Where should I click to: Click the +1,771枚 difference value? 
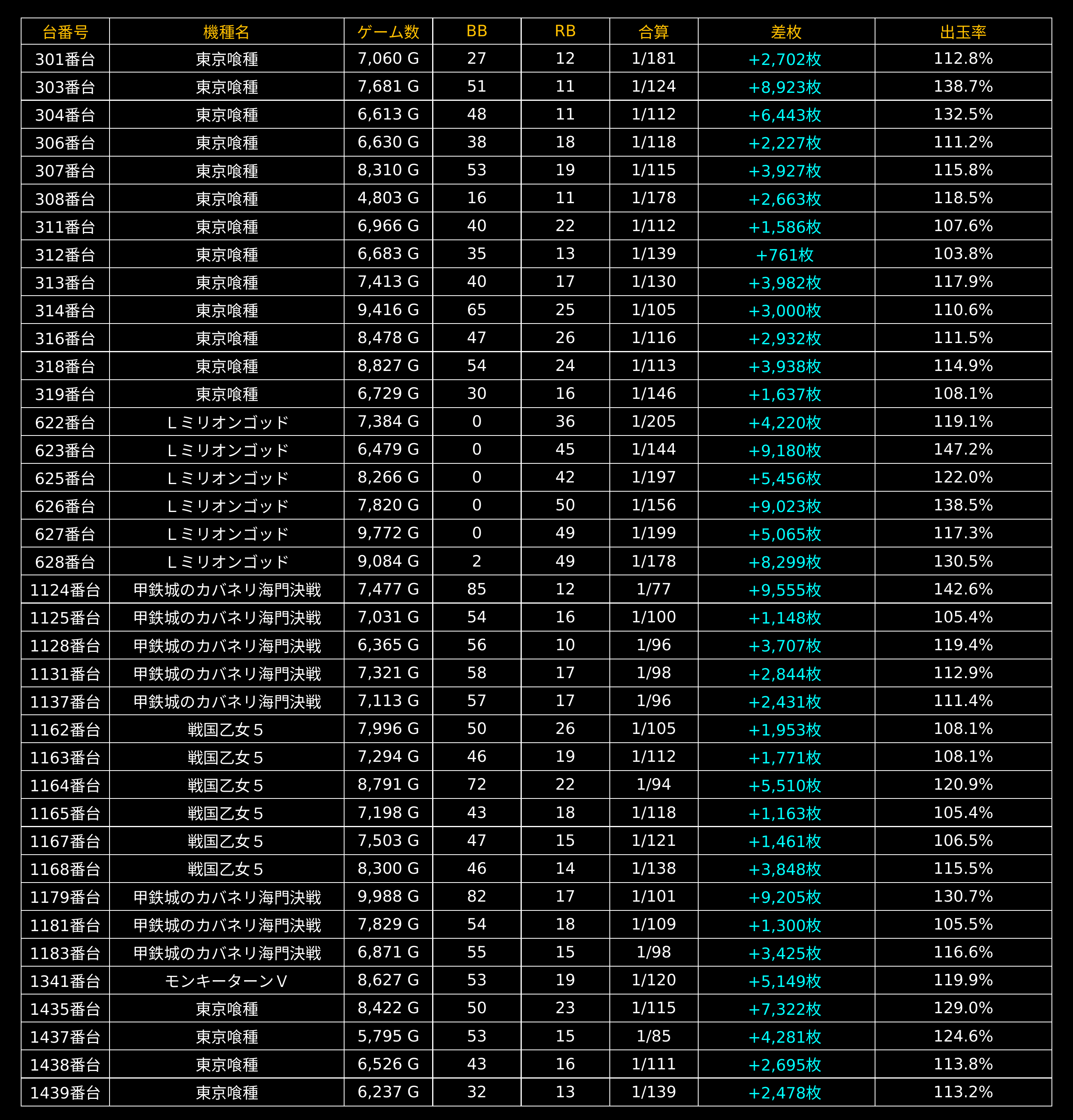click(x=786, y=757)
